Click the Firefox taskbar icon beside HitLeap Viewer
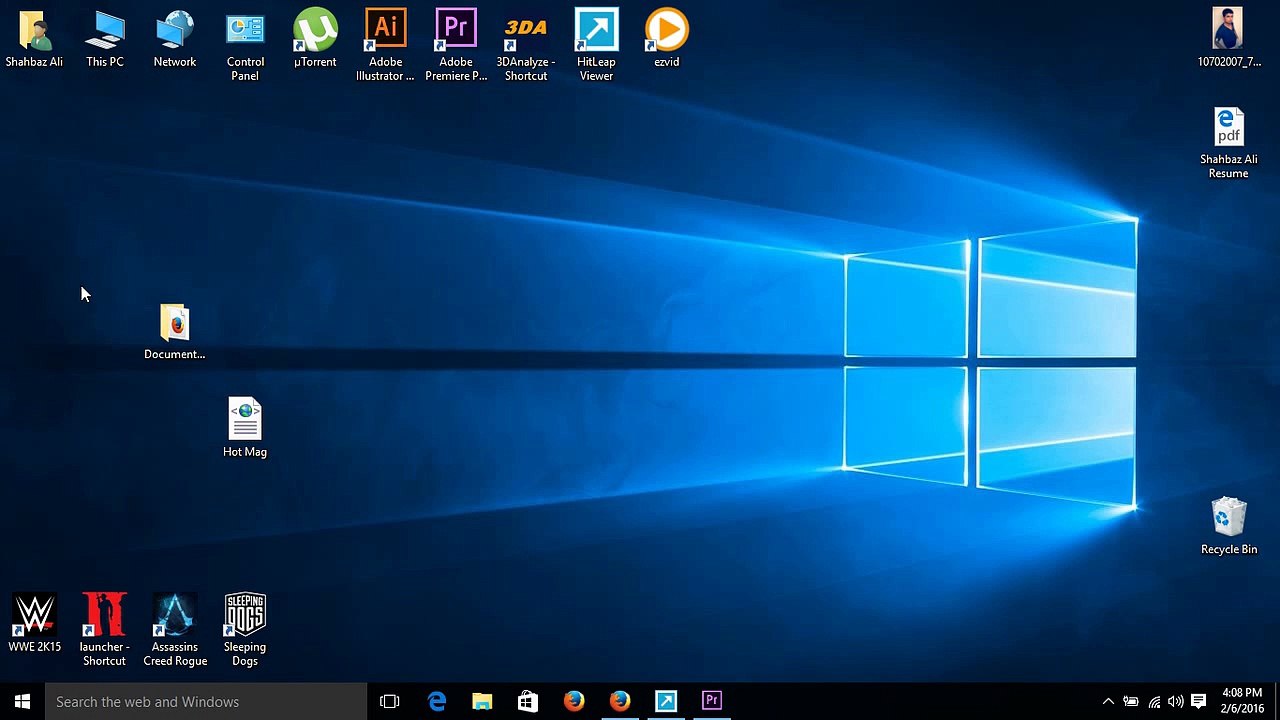The width and height of the screenshot is (1280, 720). [620, 701]
